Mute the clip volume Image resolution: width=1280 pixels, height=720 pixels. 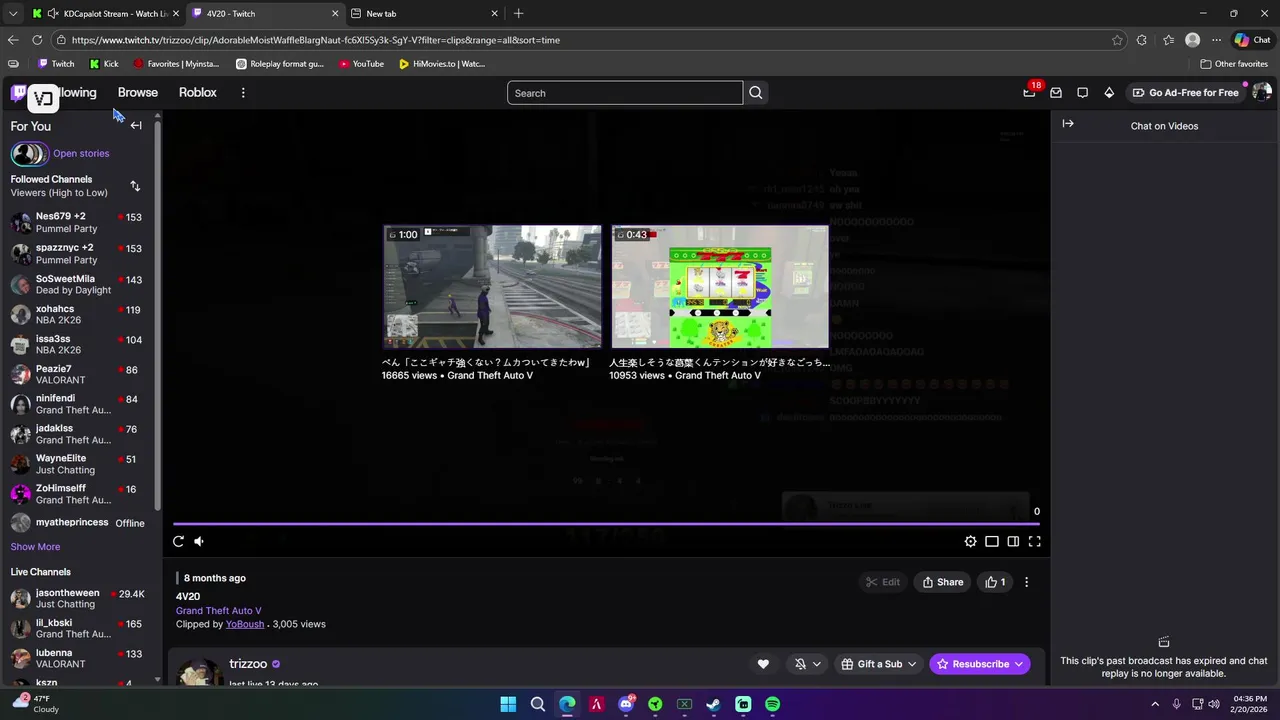click(x=199, y=541)
